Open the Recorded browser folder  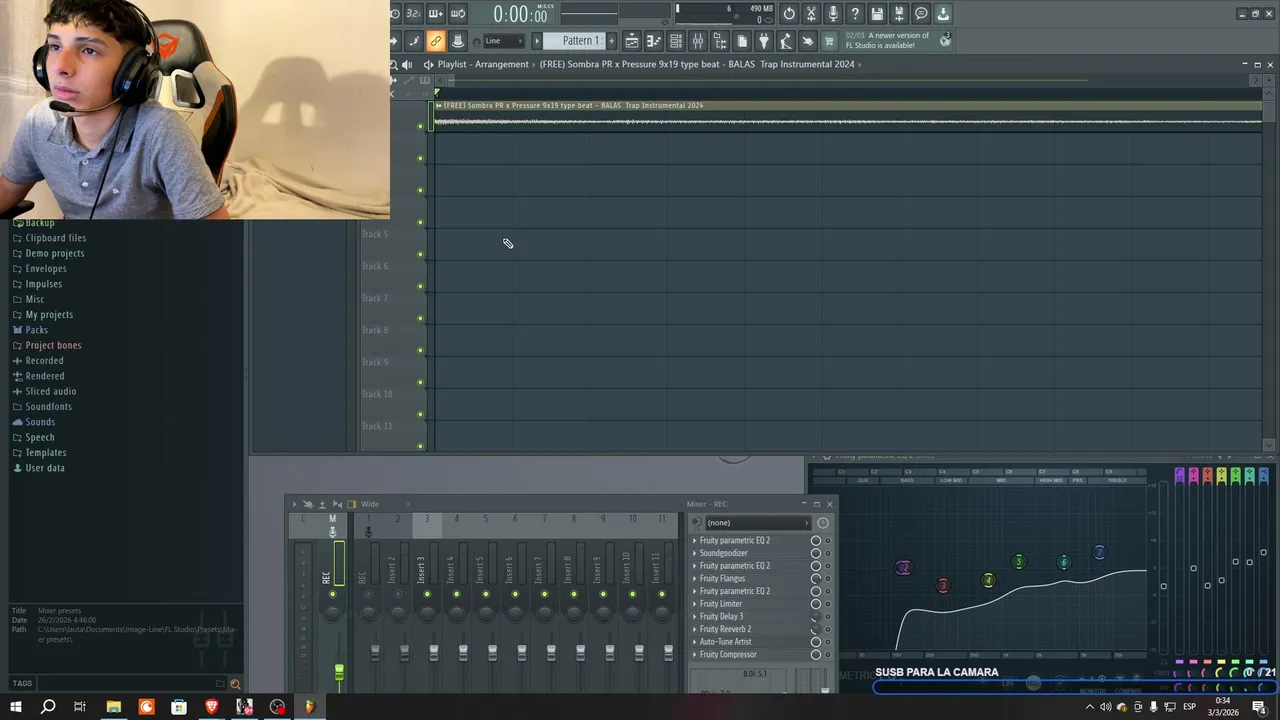tap(44, 361)
